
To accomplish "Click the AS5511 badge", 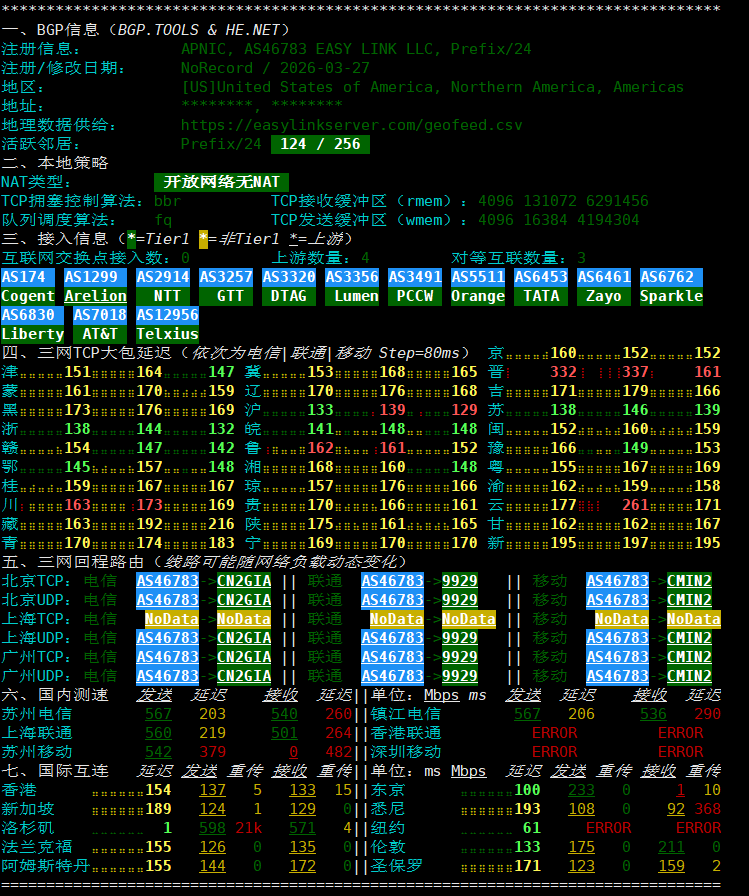I will pyautogui.click(x=478, y=277).
